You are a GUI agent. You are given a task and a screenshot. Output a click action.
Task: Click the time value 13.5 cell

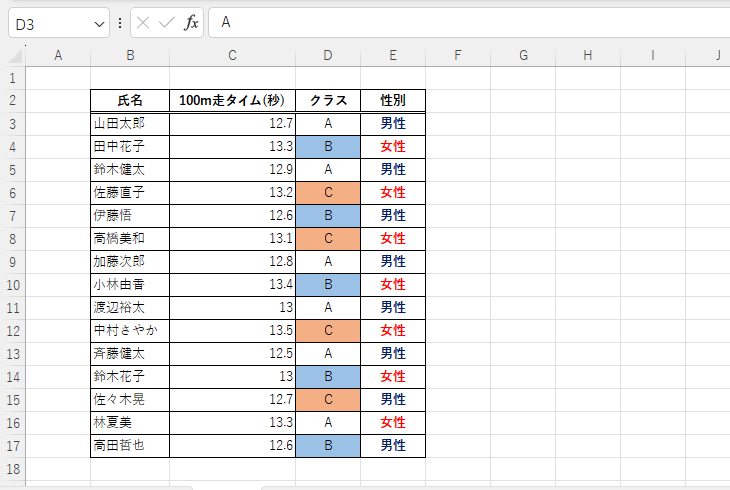pos(232,331)
